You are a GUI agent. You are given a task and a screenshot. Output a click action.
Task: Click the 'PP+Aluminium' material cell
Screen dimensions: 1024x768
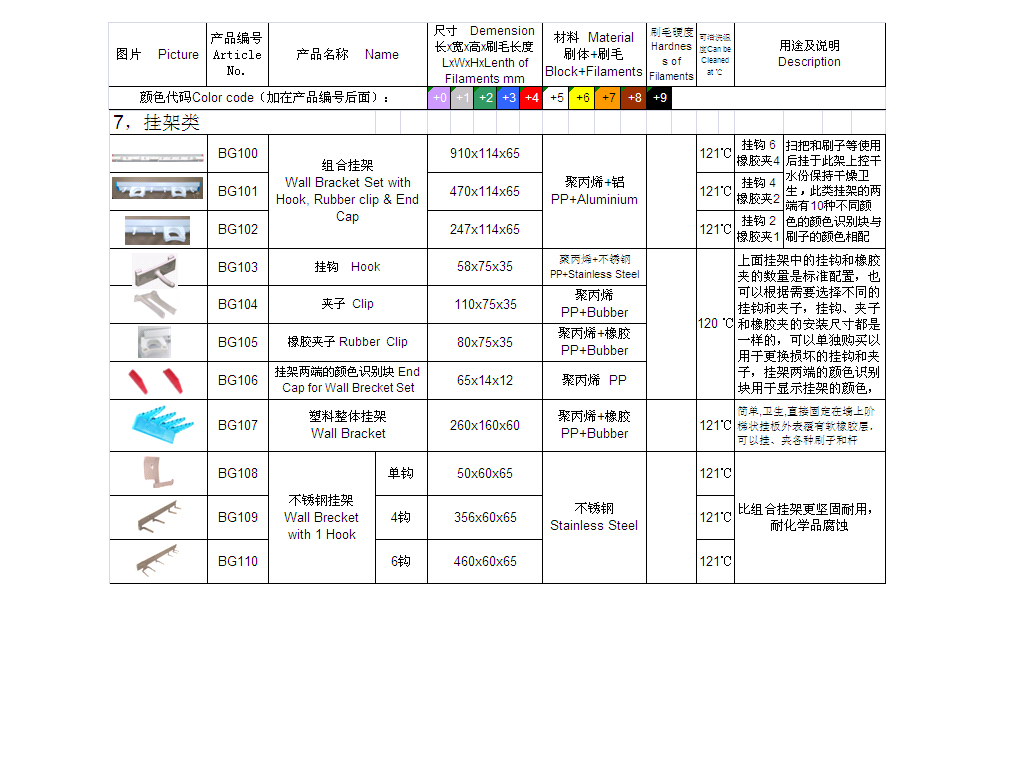click(594, 191)
